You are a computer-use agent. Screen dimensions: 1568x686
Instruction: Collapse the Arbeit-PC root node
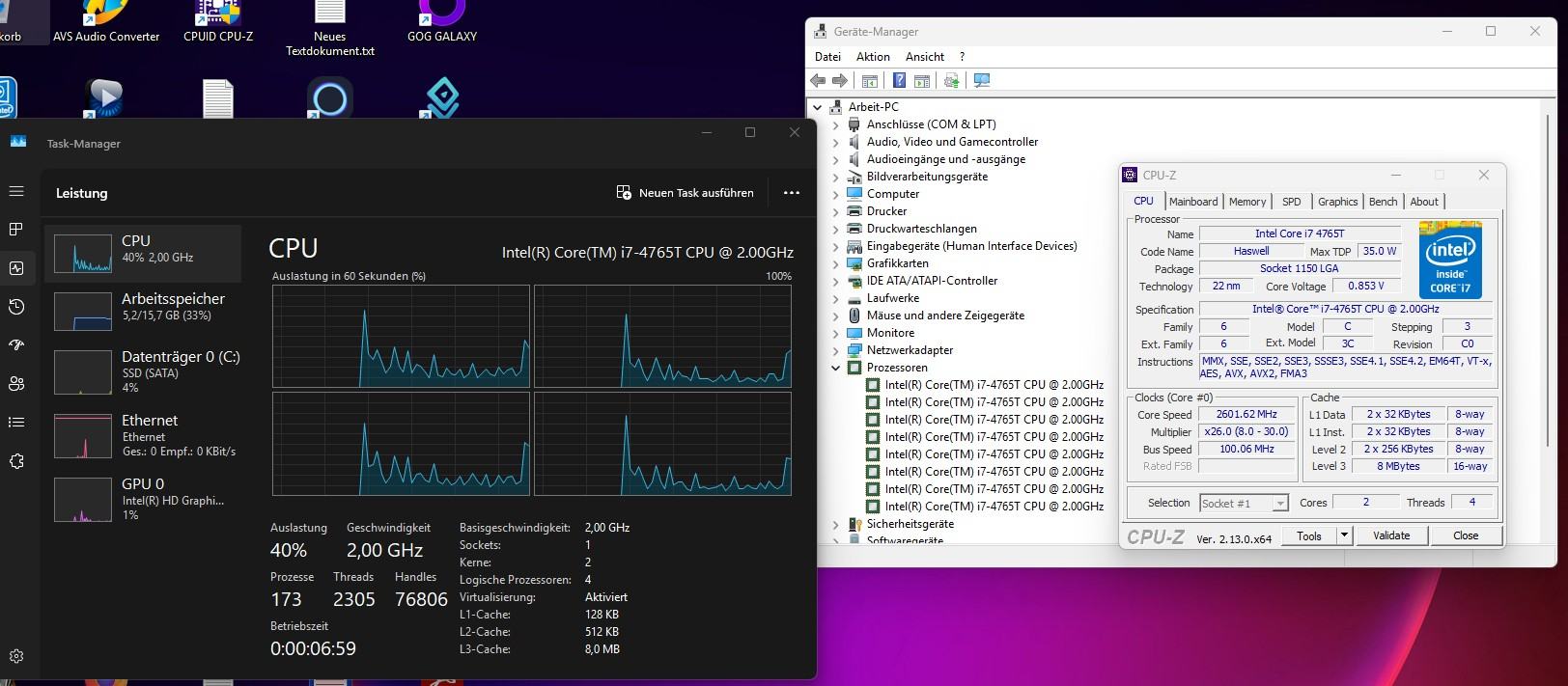pos(818,107)
